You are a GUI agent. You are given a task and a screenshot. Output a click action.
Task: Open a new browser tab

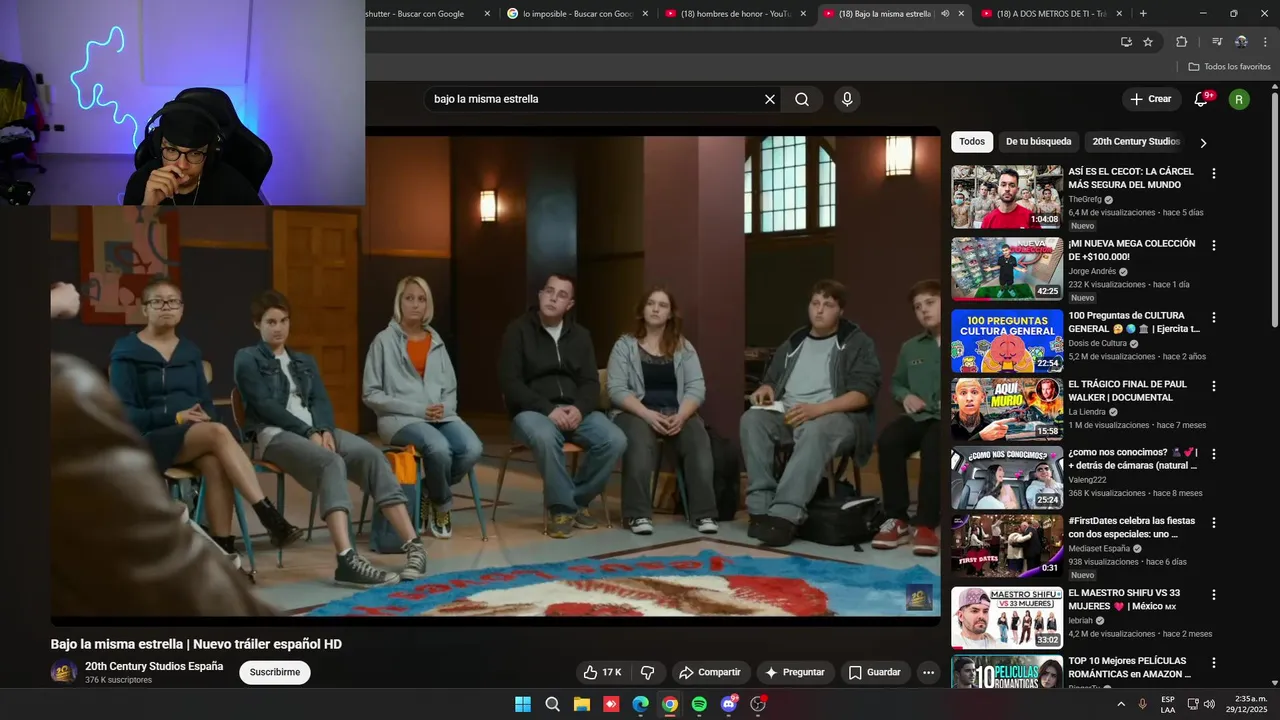(1143, 13)
